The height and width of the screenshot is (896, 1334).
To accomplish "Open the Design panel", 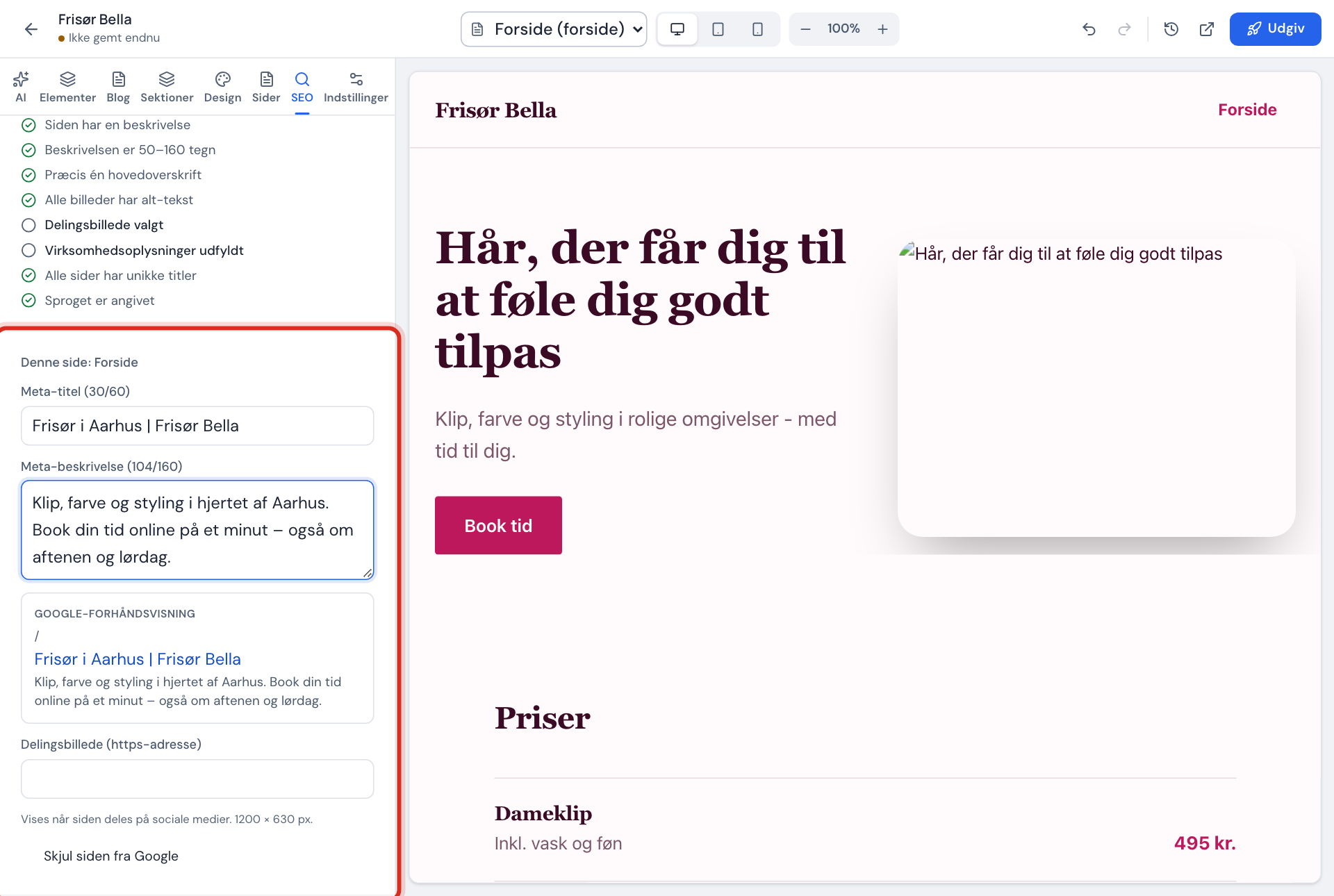I will click(222, 88).
